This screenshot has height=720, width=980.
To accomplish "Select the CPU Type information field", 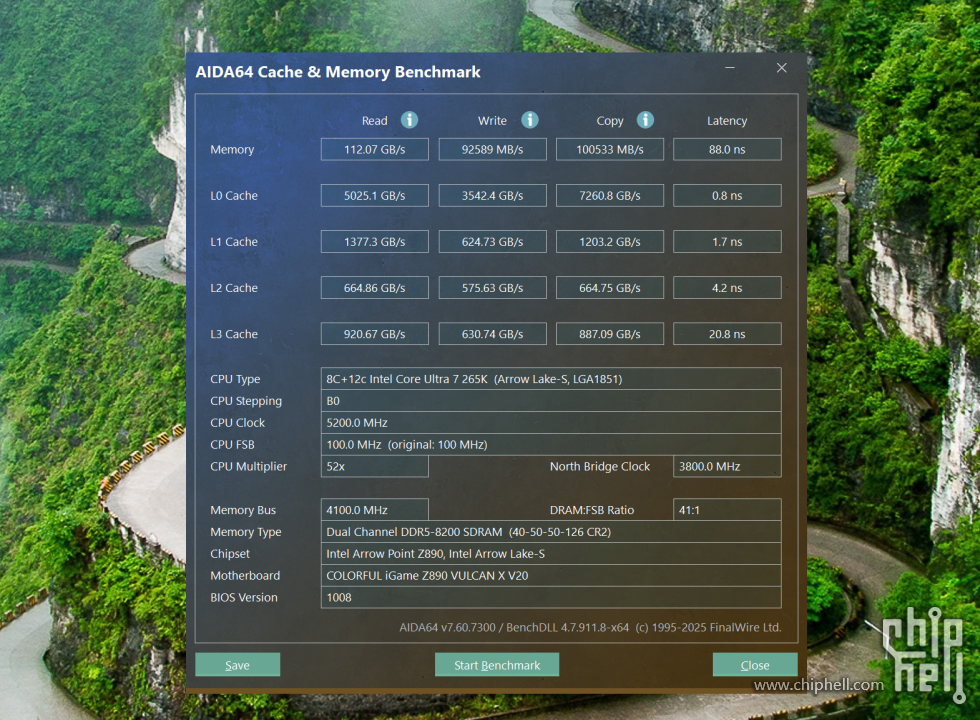I will tap(551, 379).
